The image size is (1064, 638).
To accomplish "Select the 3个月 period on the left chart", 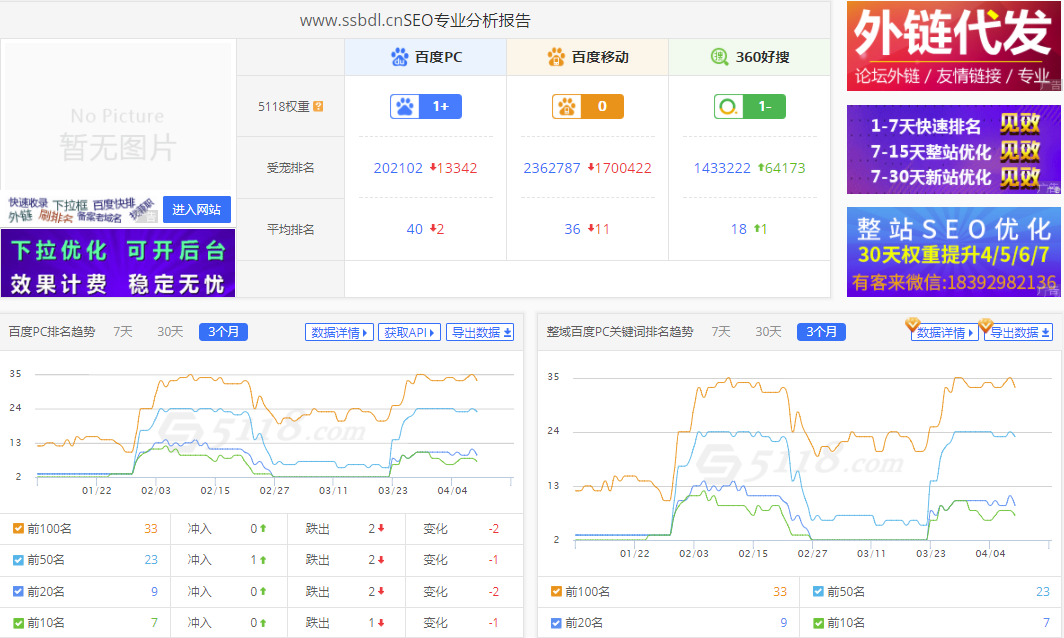I will [x=223, y=332].
